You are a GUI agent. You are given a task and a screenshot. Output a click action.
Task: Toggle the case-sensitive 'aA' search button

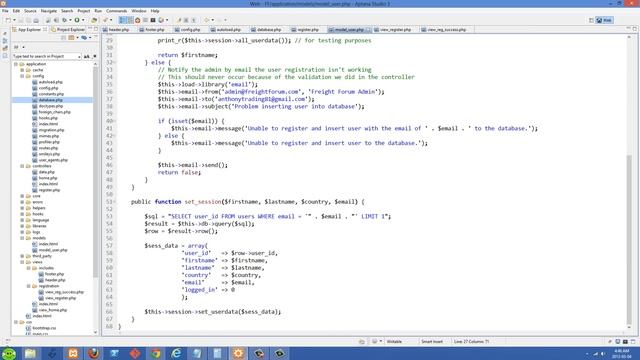[x=87, y=56]
